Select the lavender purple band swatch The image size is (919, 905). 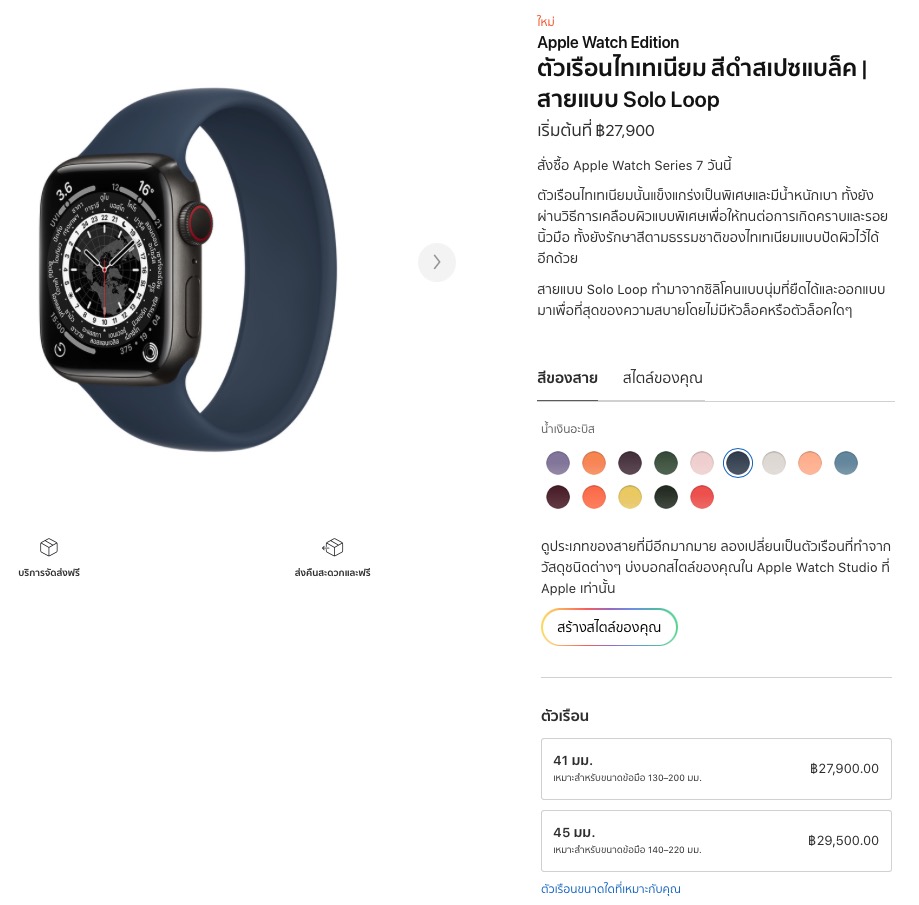pyautogui.click(x=558, y=462)
